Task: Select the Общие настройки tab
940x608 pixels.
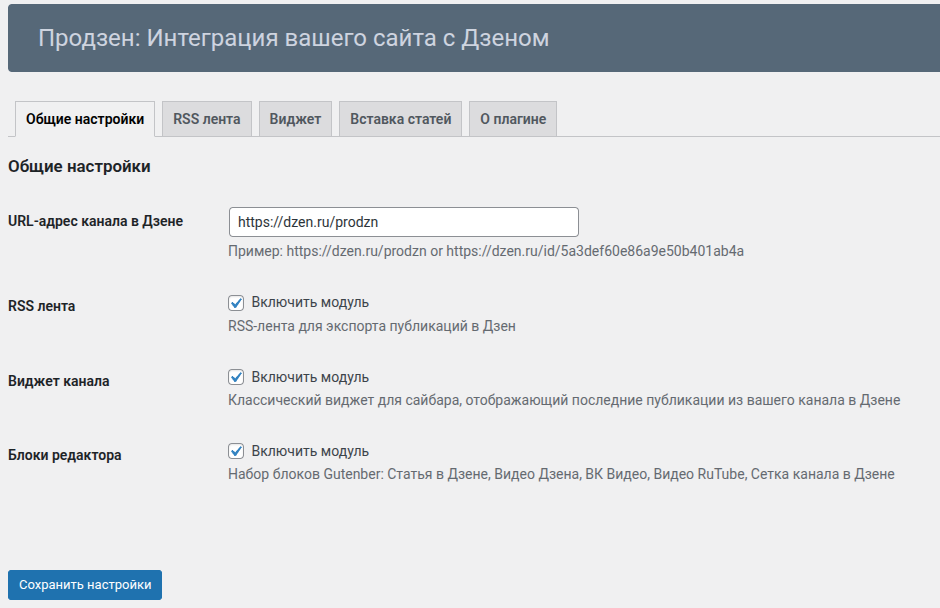Action: point(85,119)
